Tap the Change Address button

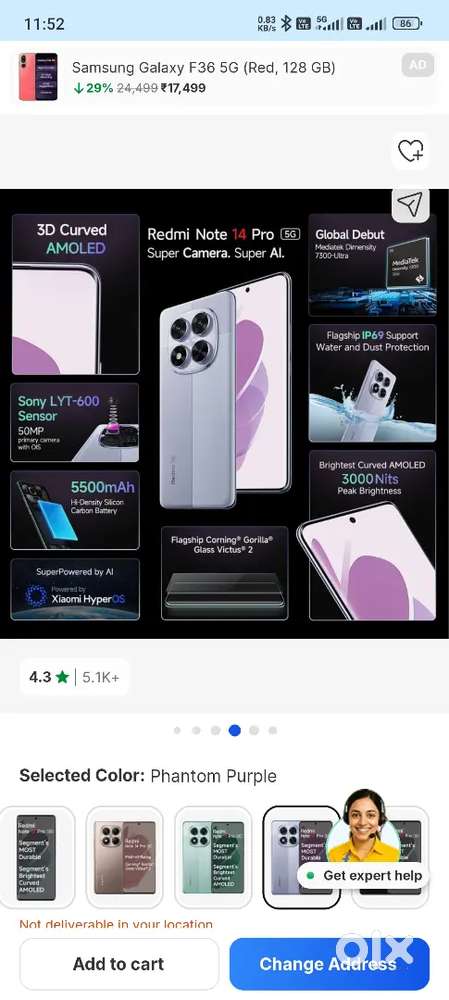329,964
